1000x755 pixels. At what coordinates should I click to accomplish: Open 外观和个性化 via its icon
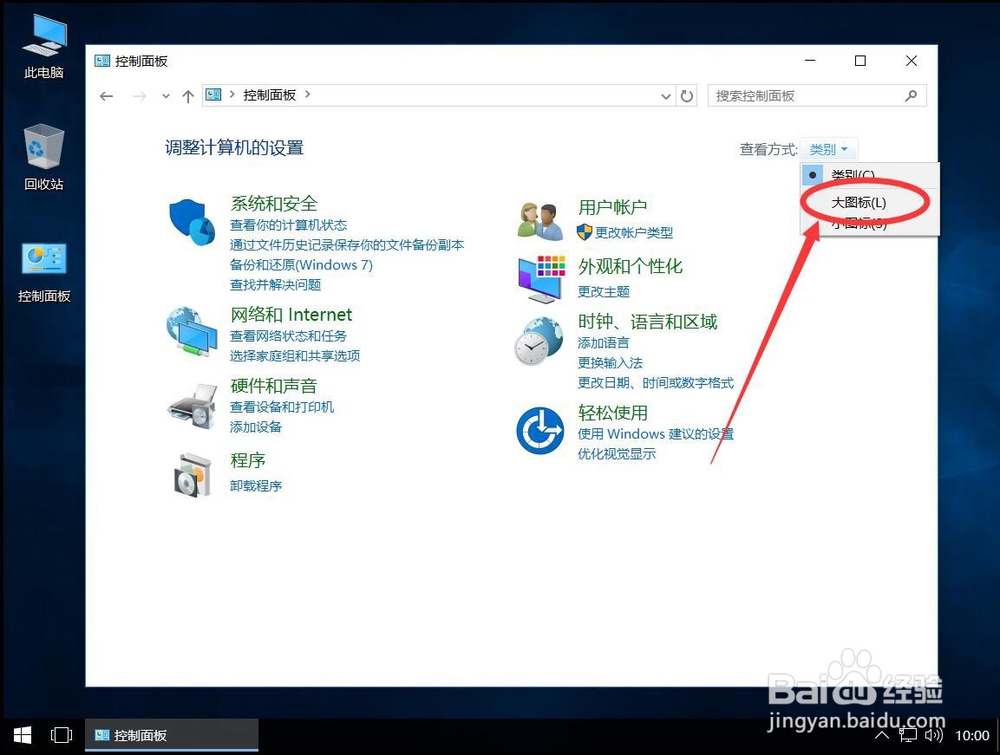[540, 280]
